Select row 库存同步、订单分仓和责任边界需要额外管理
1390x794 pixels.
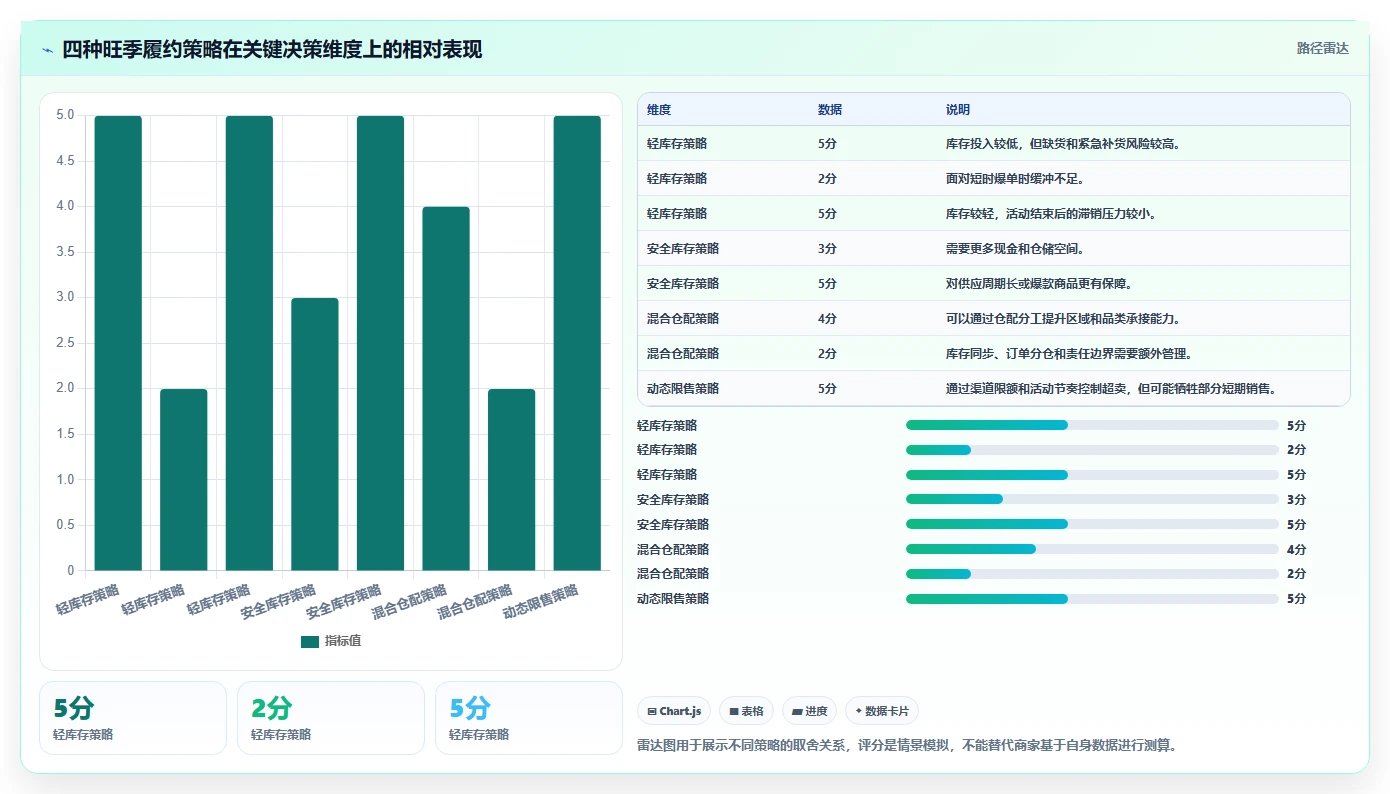click(994, 354)
